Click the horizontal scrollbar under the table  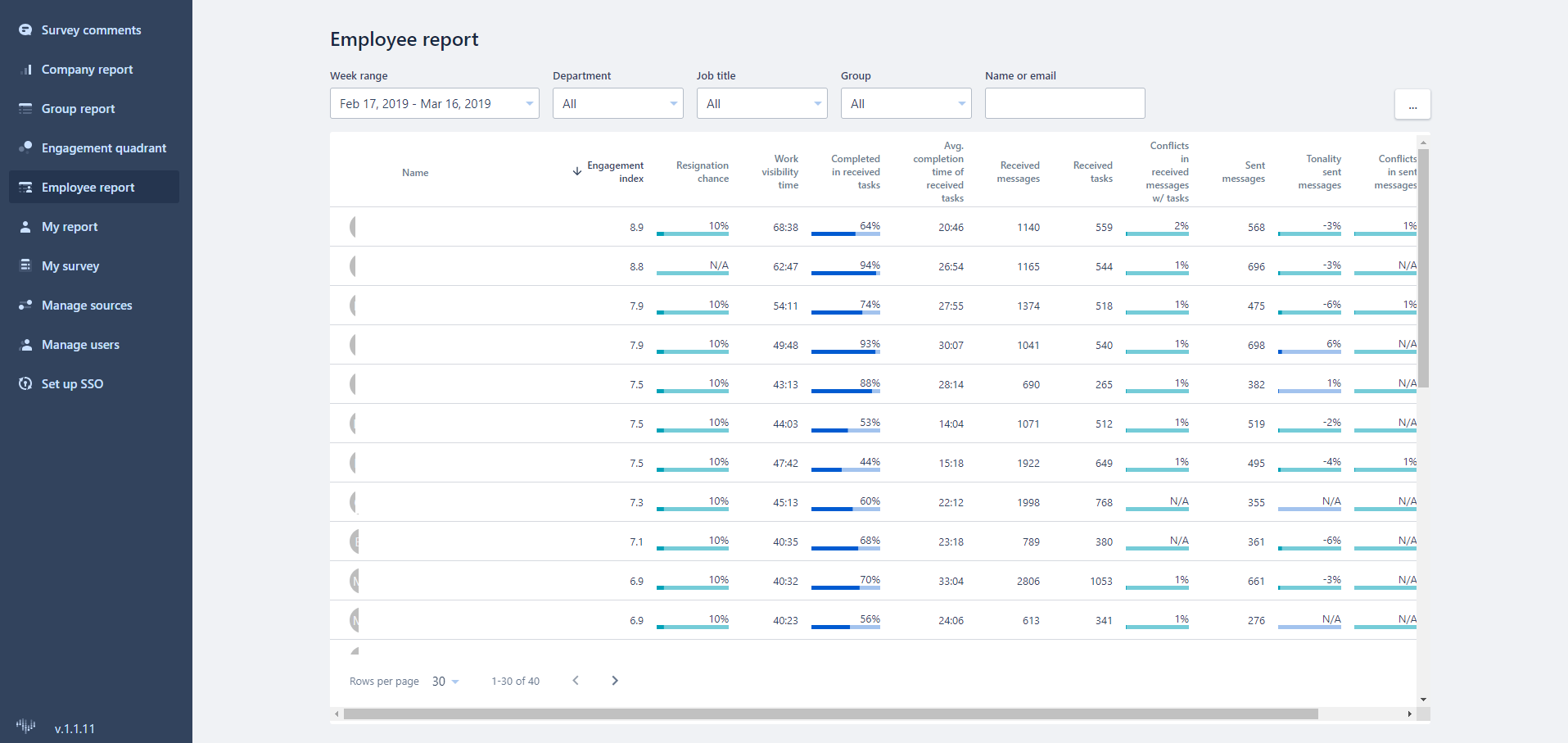pos(830,714)
